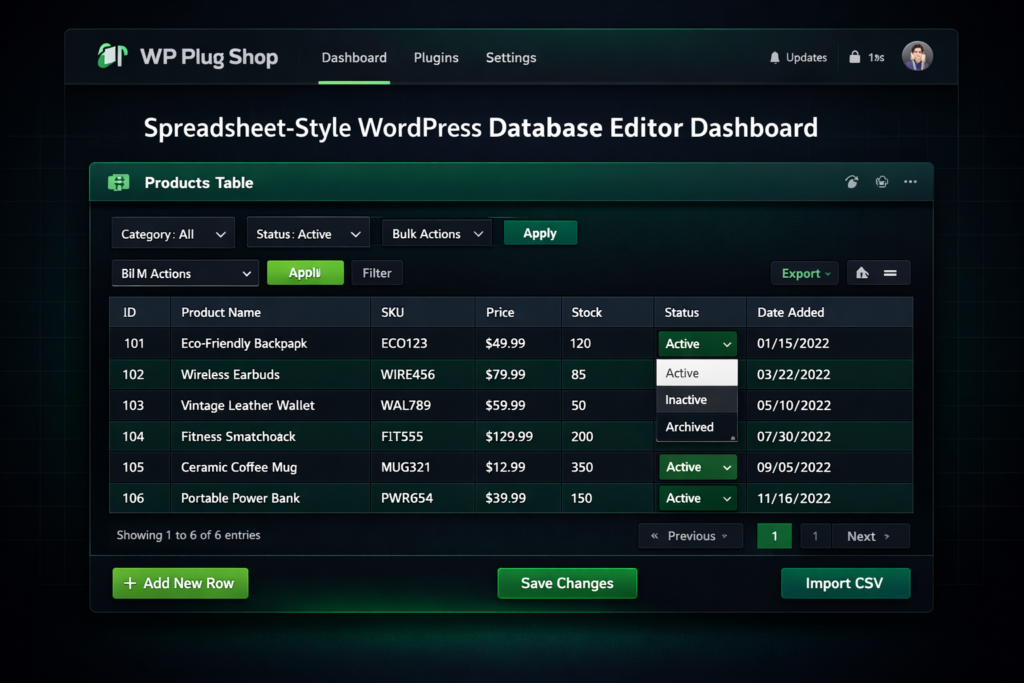Go to the Settings tab
The height and width of the screenshot is (683, 1024).
tap(511, 57)
